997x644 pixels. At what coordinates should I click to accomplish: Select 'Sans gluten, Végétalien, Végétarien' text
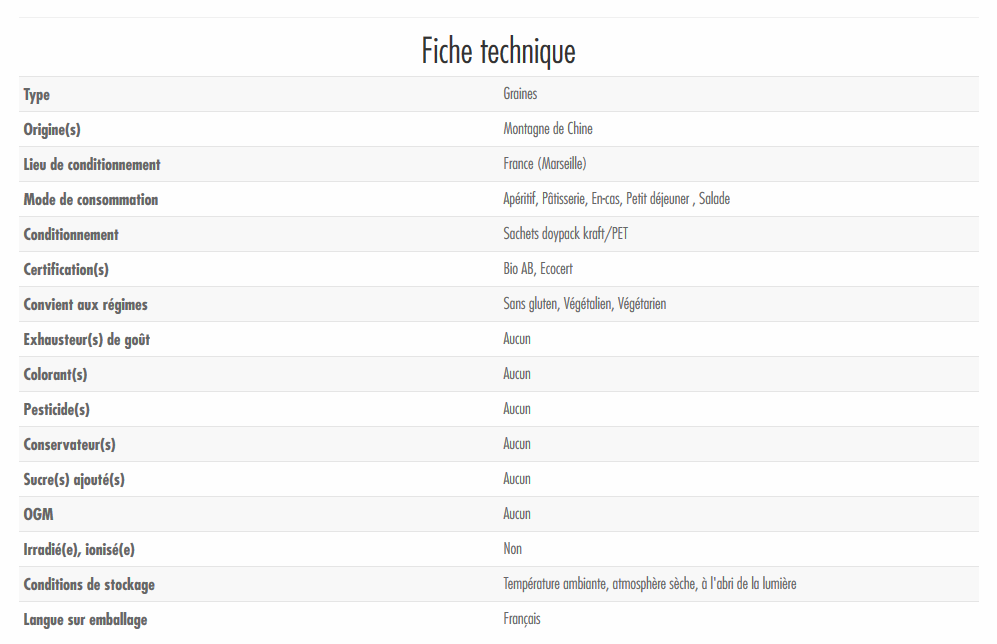pos(584,304)
